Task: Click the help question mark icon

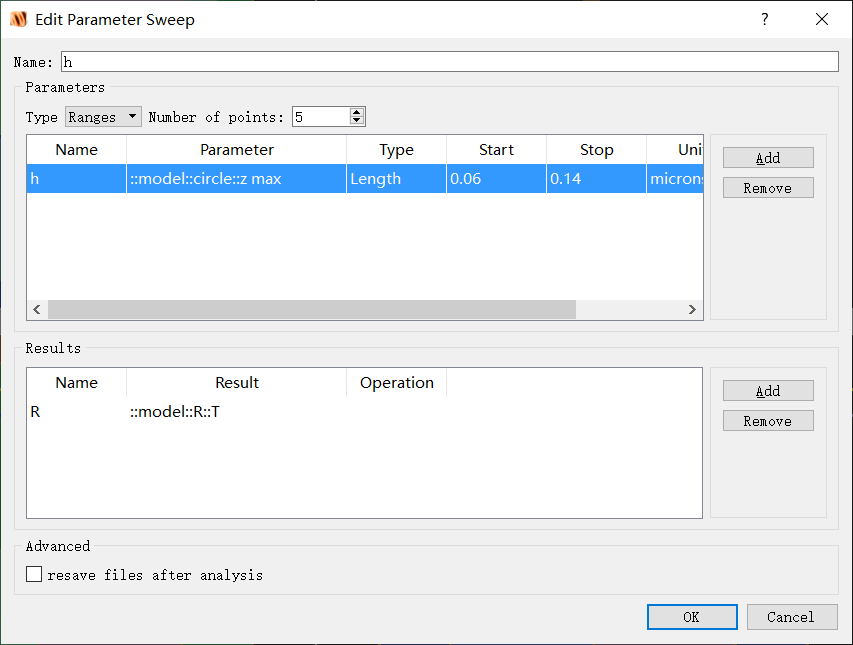Action: point(764,19)
